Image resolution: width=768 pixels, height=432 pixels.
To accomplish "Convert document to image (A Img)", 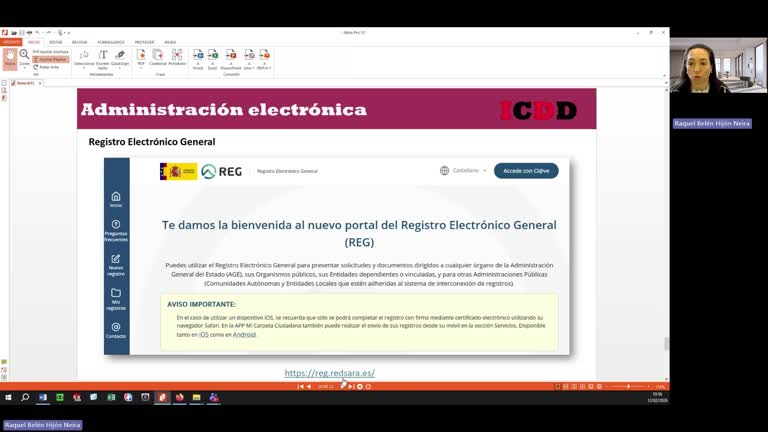I will (249, 59).
